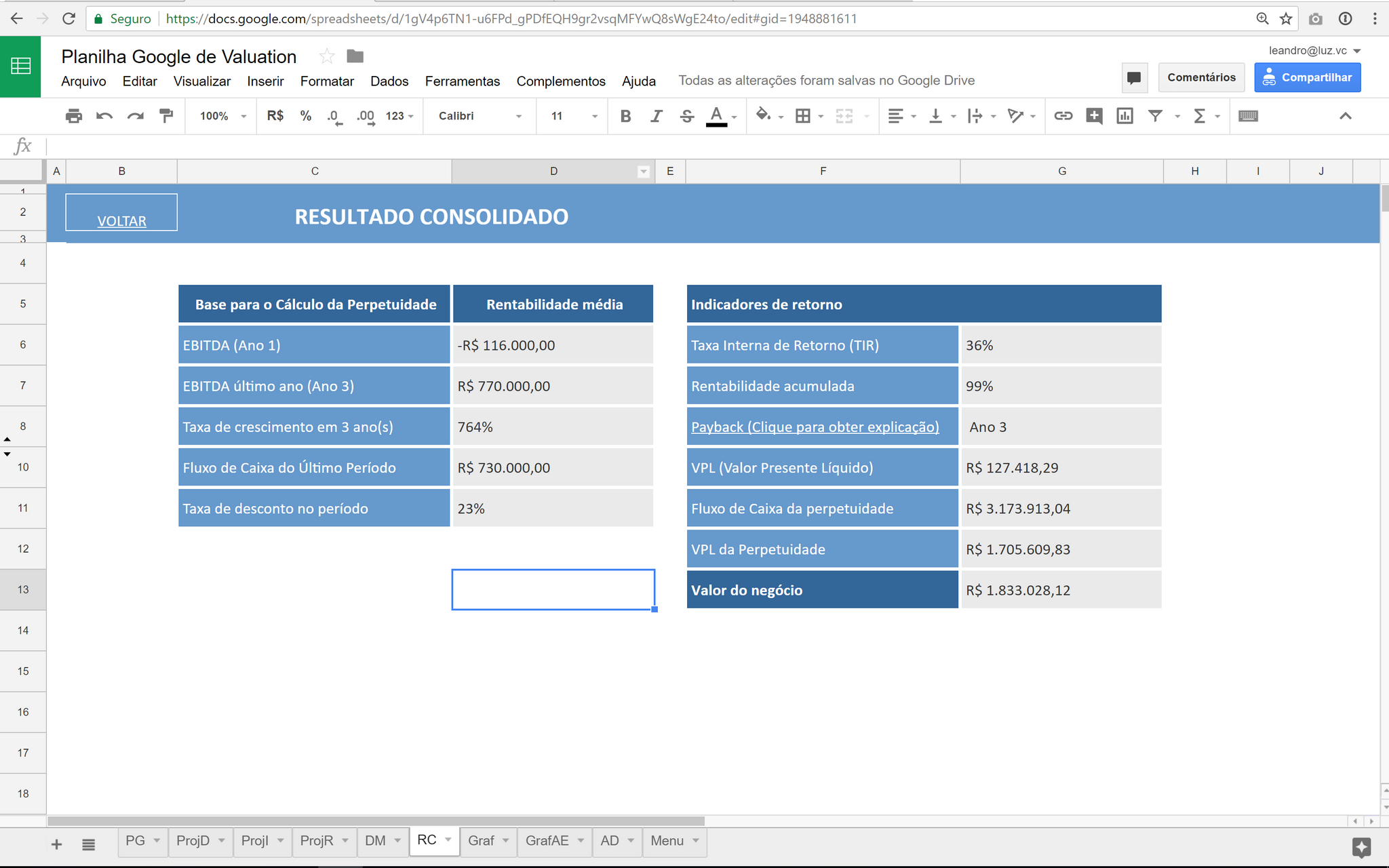Redo the last action

pos(135,116)
